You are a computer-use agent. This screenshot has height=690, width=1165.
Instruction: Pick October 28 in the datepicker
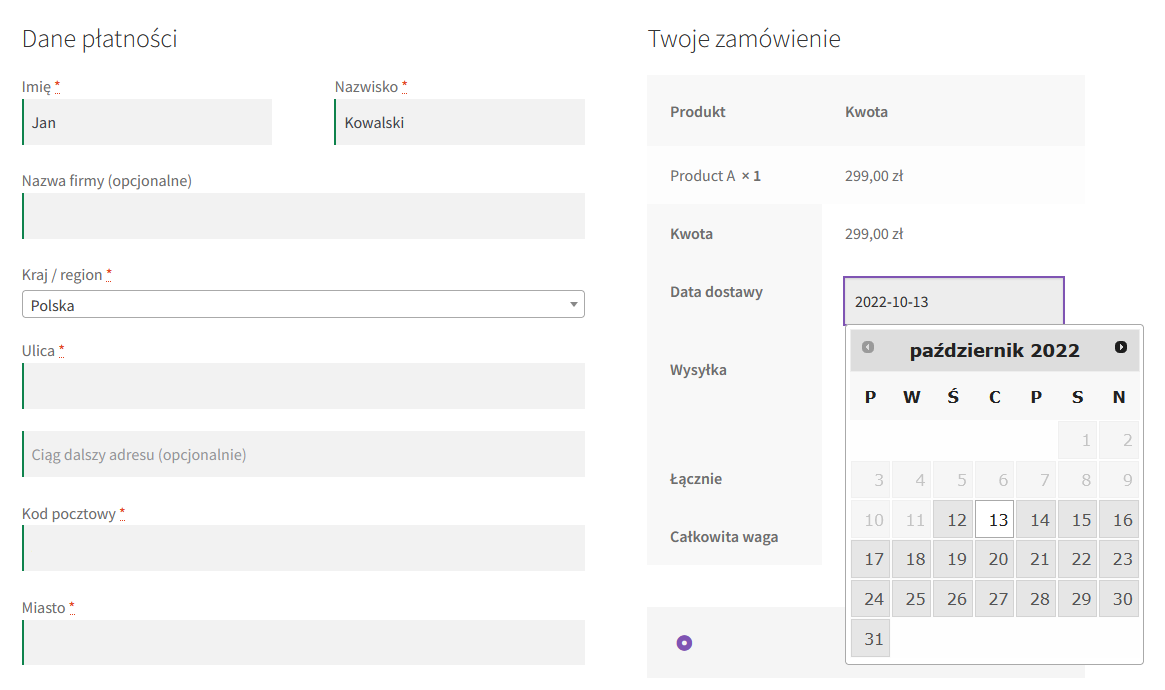[1040, 599]
